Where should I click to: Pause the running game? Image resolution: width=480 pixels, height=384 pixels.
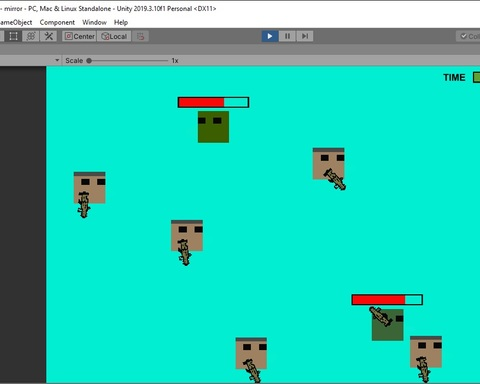click(287, 36)
